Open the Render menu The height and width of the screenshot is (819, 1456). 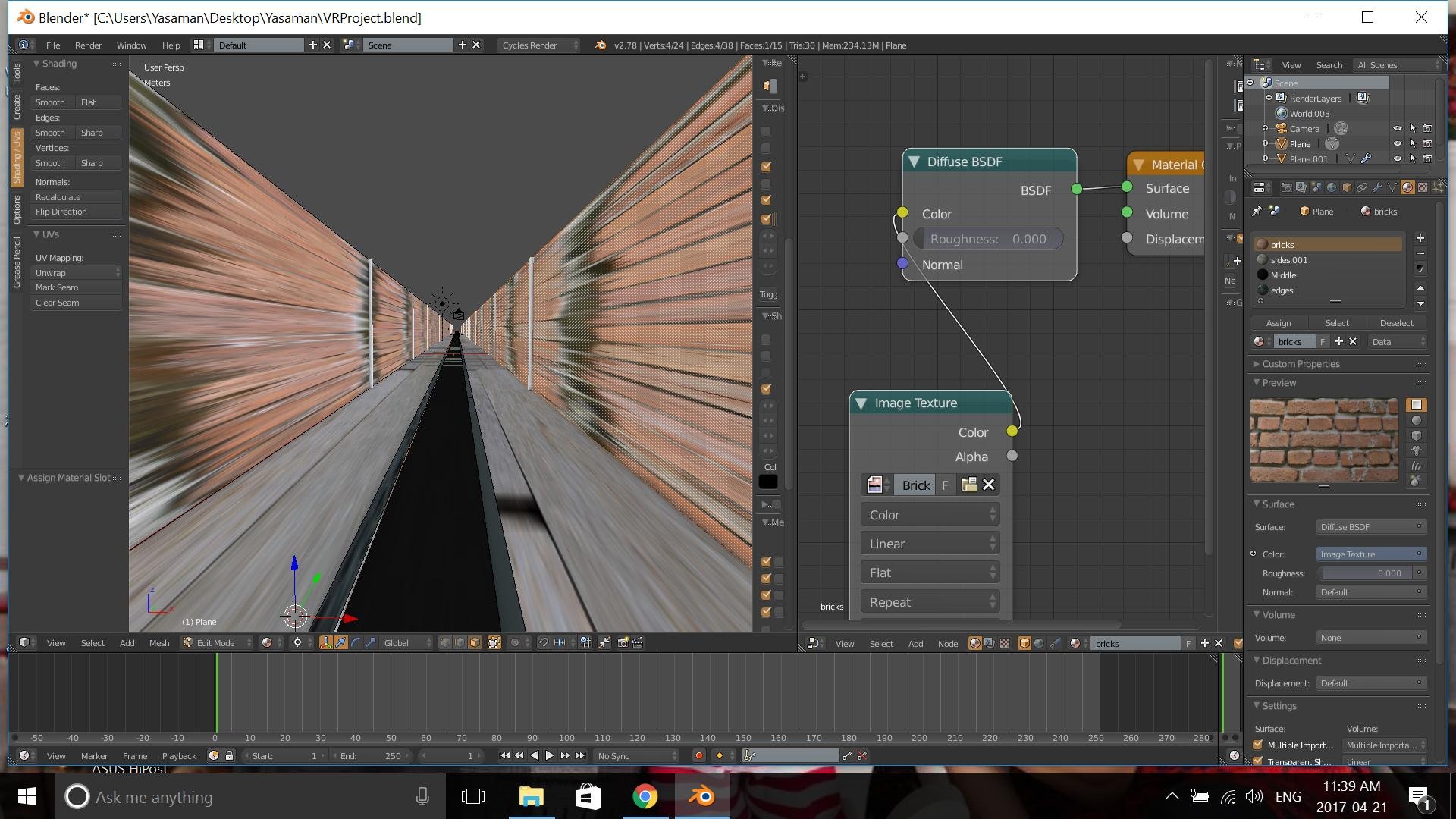point(88,45)
